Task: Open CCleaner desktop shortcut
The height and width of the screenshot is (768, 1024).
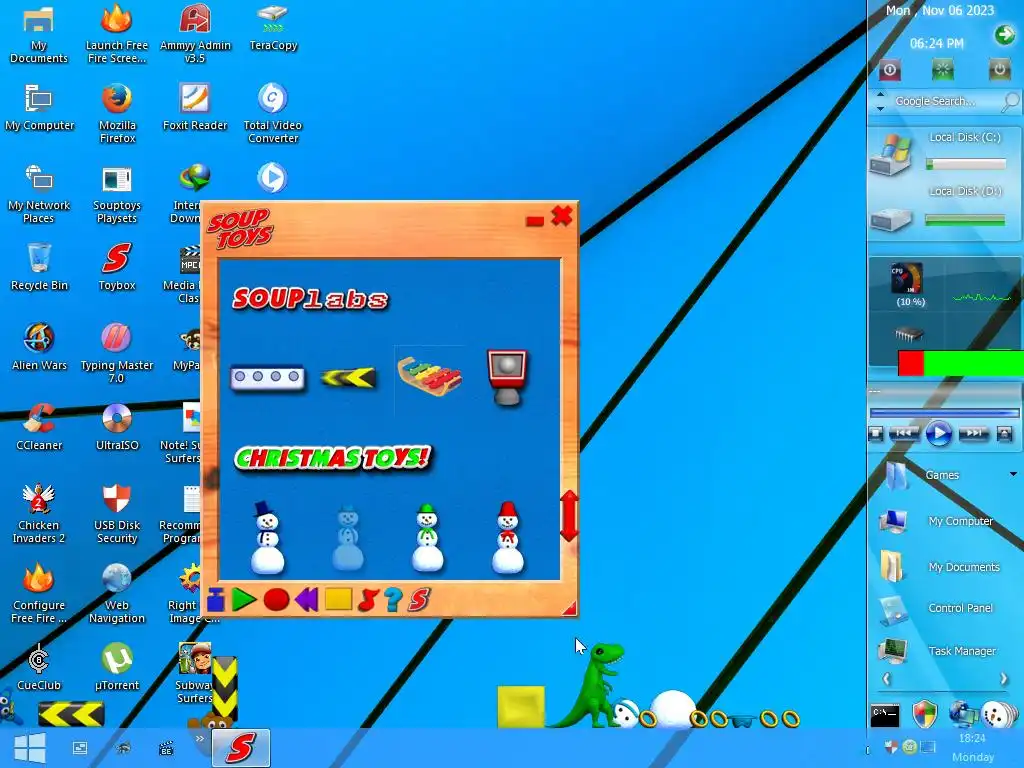Action: 39,427
